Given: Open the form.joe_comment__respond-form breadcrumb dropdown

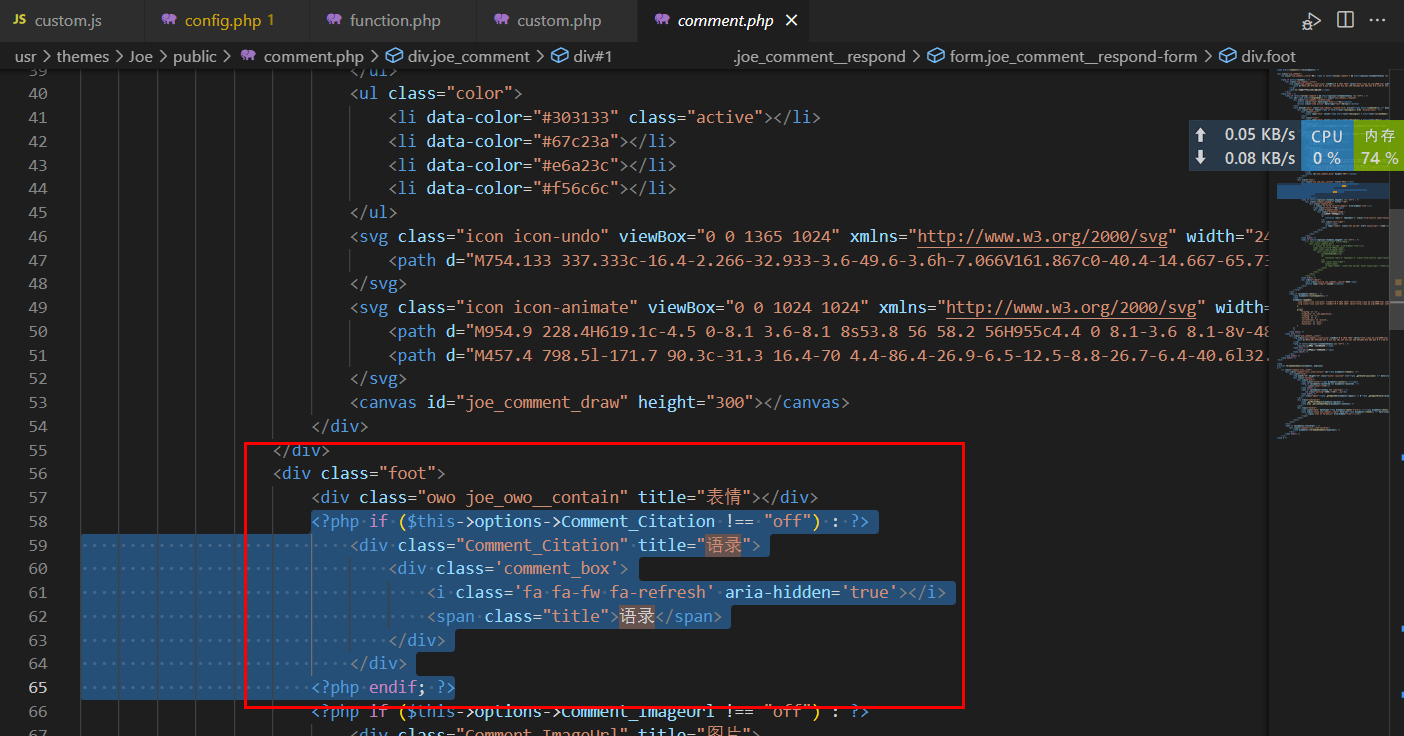Looking at the screenshot, I should (x=1072, y=57).
